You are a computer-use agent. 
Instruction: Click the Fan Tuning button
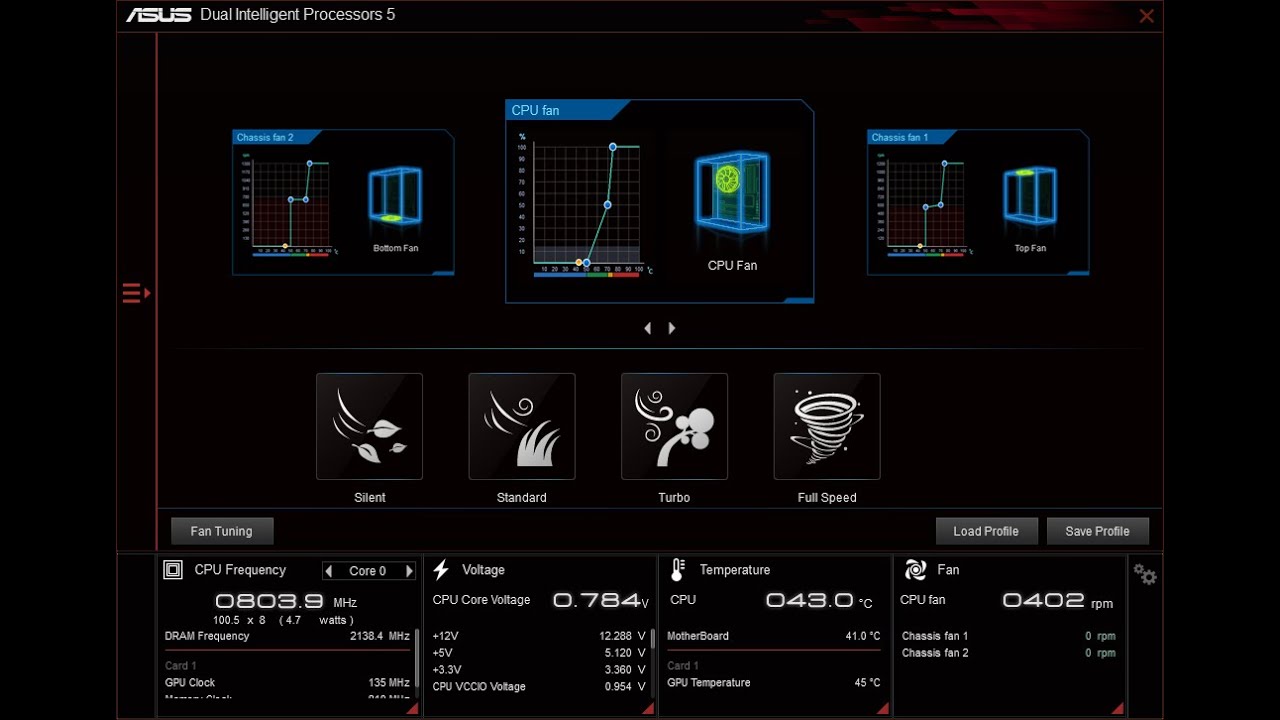pos(221,531)
